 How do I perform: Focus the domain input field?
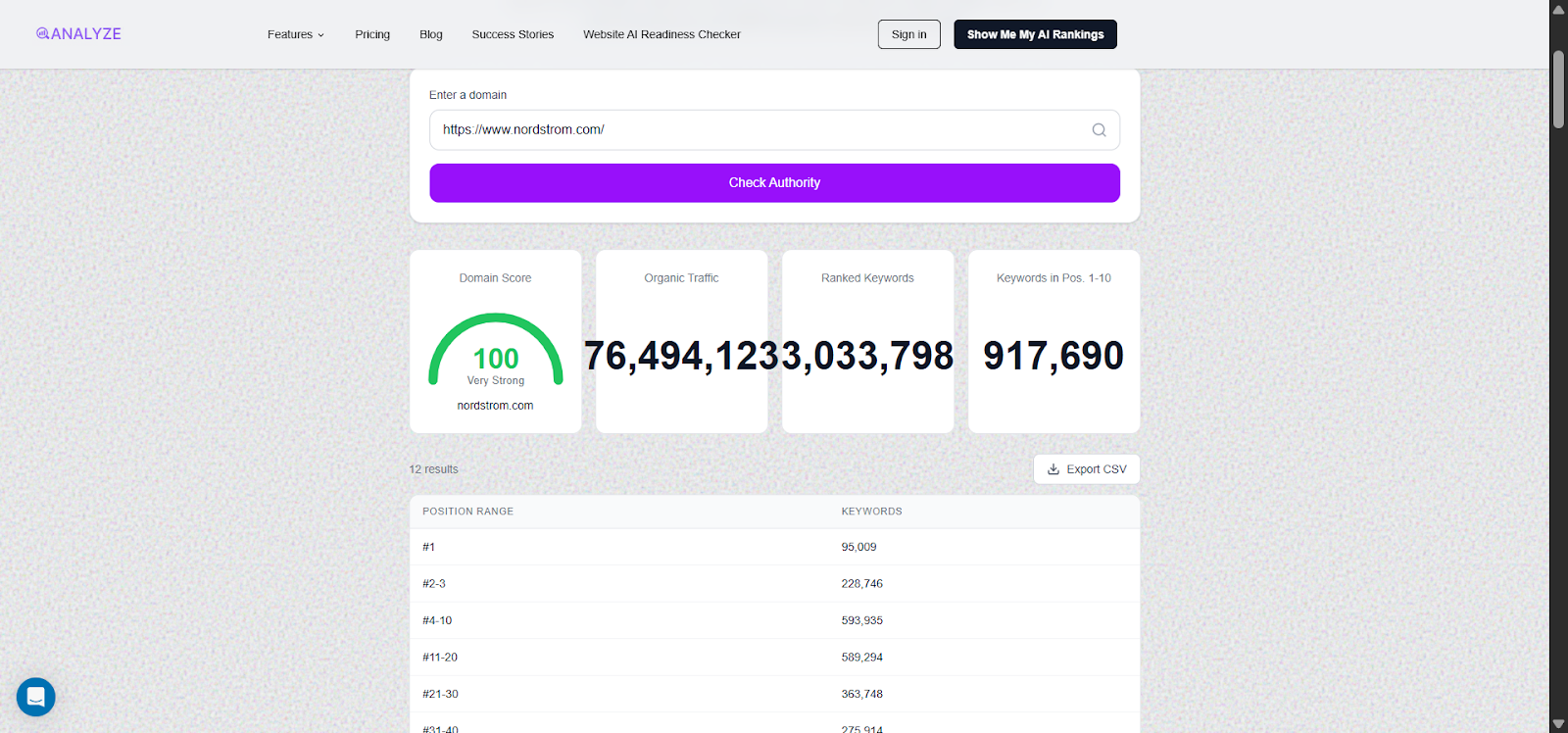(x=774, y=129)
